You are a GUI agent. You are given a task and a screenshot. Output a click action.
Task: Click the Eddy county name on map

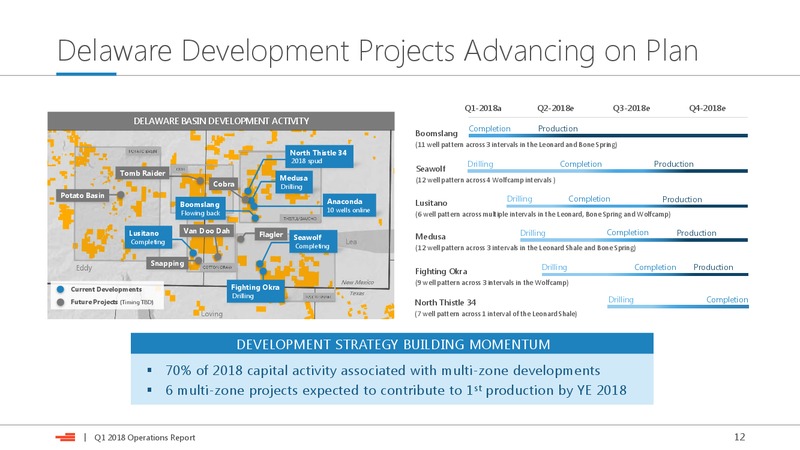84,268
